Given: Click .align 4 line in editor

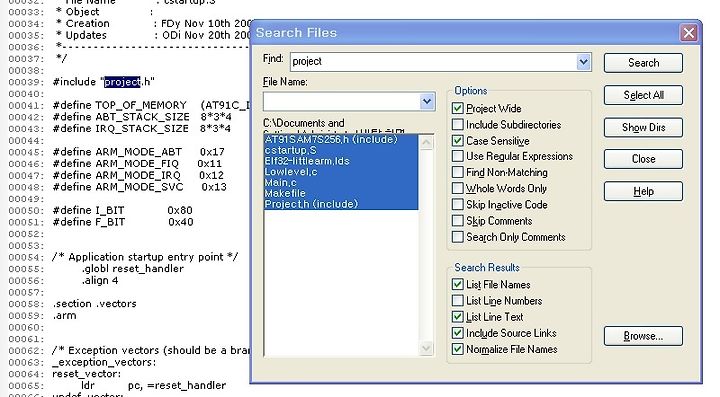Looking at the screenshot, I should point(100,280).
